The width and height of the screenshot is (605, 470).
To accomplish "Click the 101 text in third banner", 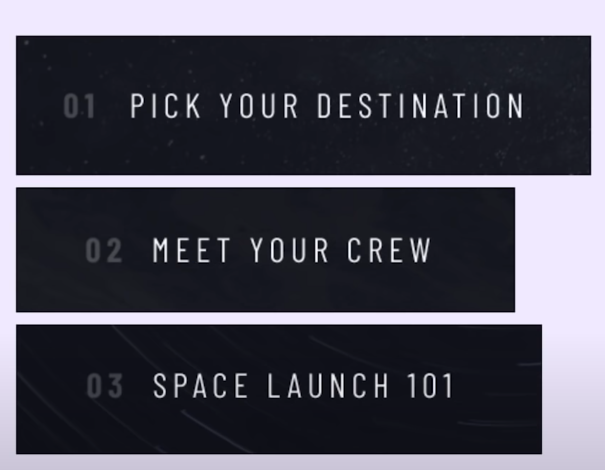I will click(x=431, y=385).
